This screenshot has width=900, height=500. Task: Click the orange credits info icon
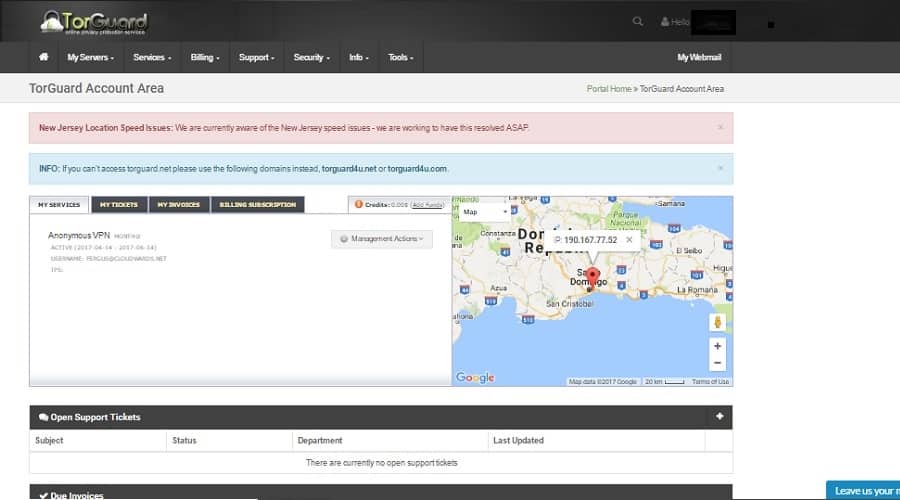pyautogui.click(x=359, y=204)
